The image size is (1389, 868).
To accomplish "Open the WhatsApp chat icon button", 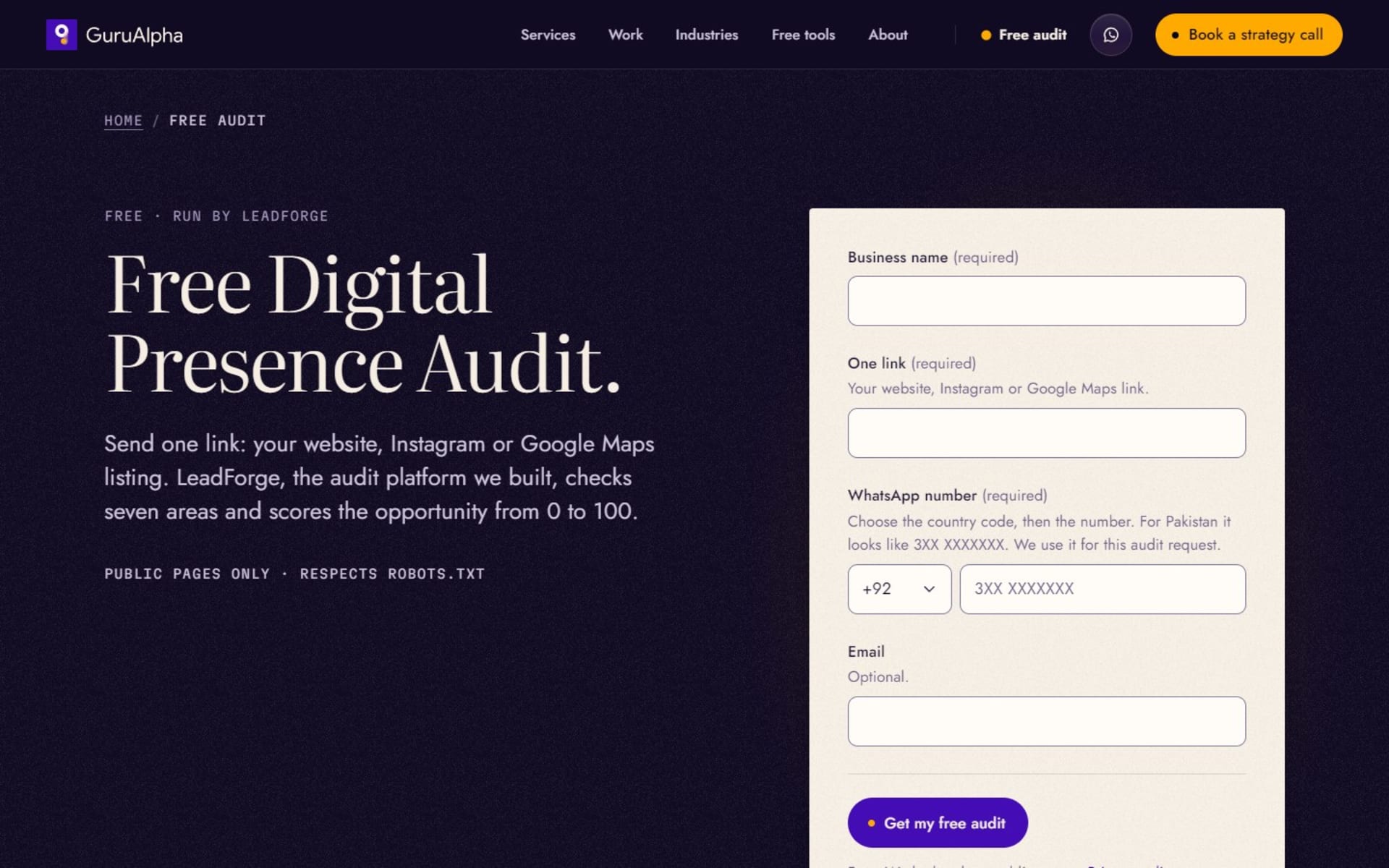I will (1110, 35).
